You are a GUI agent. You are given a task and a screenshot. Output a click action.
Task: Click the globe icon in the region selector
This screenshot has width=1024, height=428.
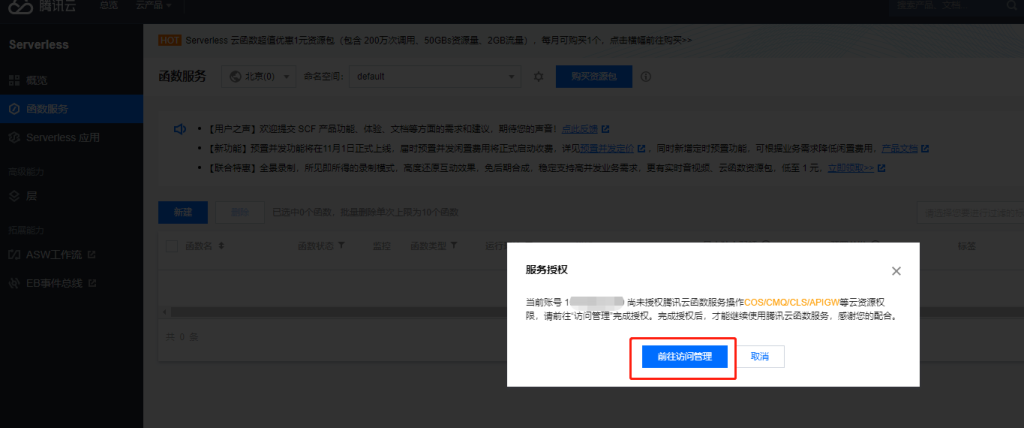(236, 76)
